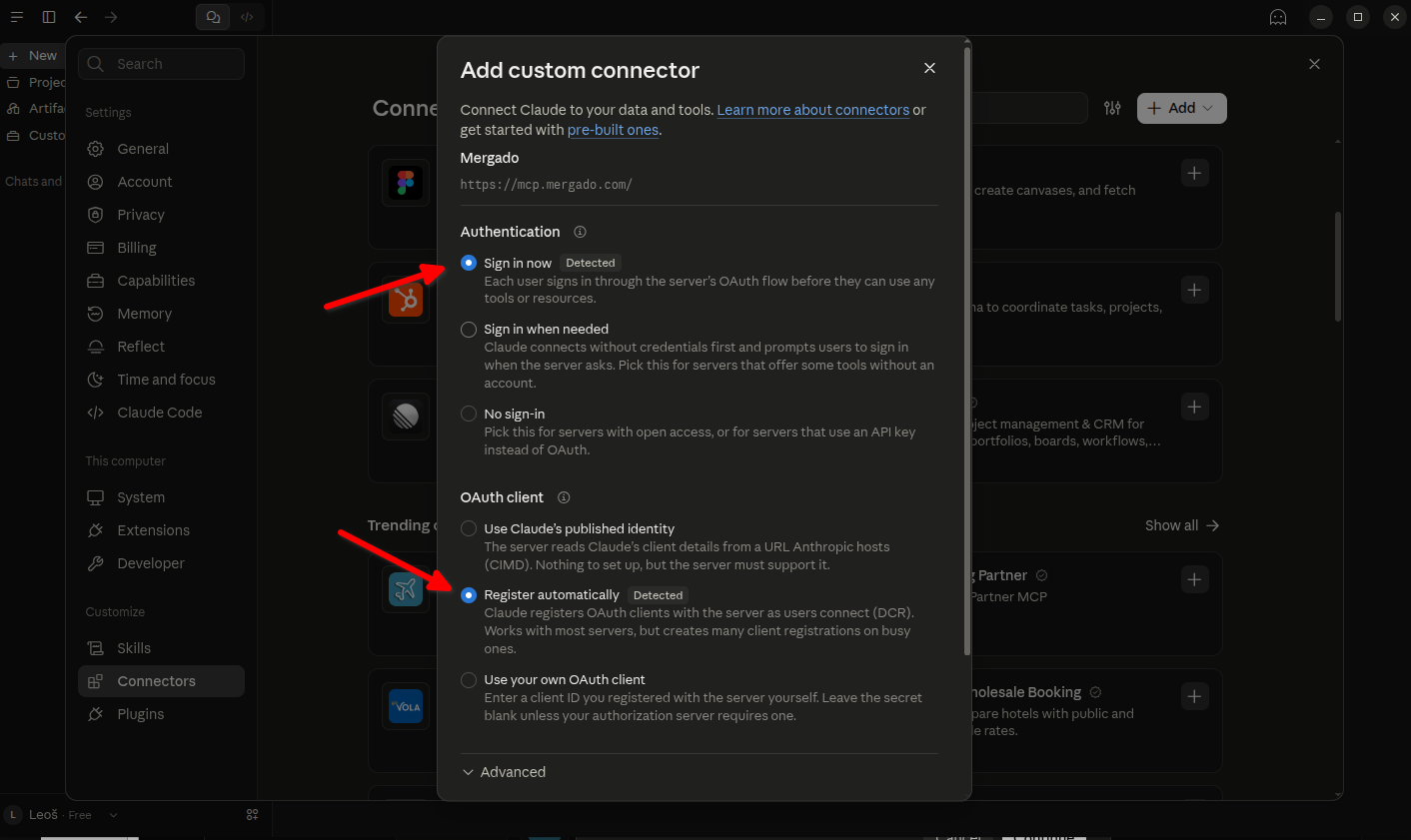Open the hamburger menu icon
1411x840 pixels.
tap(17, 17)
